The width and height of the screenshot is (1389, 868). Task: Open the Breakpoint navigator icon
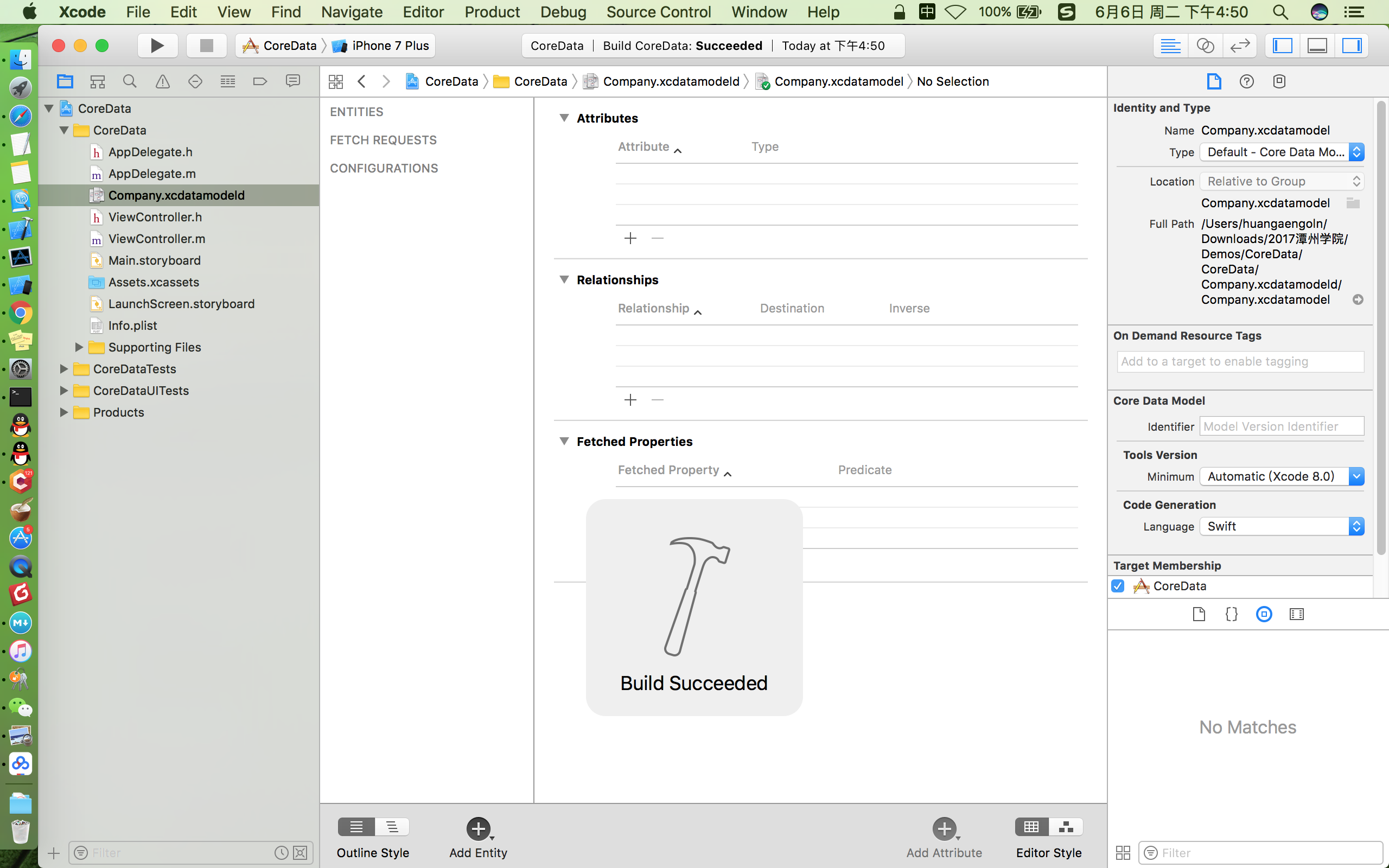click(260, 81)
